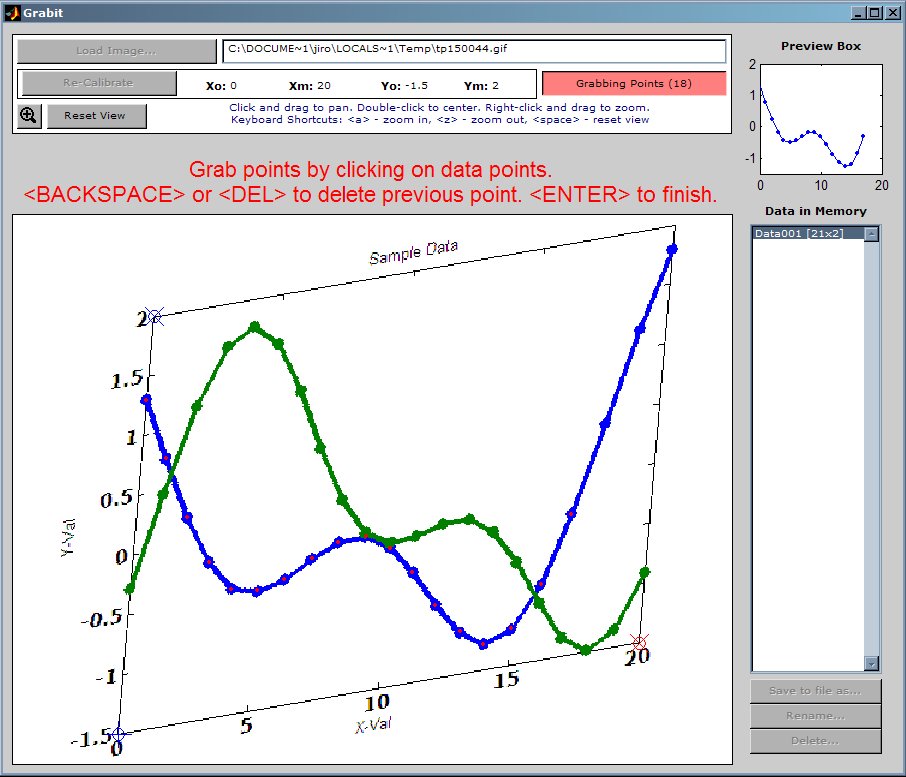The height and width of the screenshot is (777, 906).
Task: Click the origin calibration marker at -1.5
Action: click(119, 733)
